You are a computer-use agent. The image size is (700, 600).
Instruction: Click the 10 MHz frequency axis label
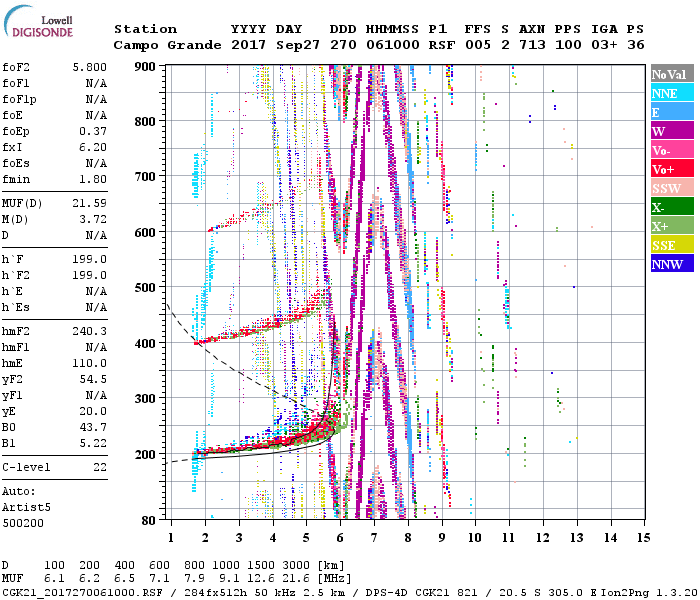coord(475,538)
